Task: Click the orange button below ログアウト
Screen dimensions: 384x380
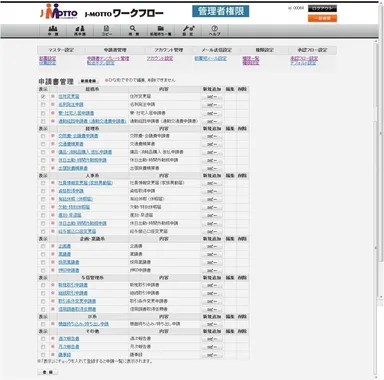Action: pyautogui.click(x=322, y=18)
